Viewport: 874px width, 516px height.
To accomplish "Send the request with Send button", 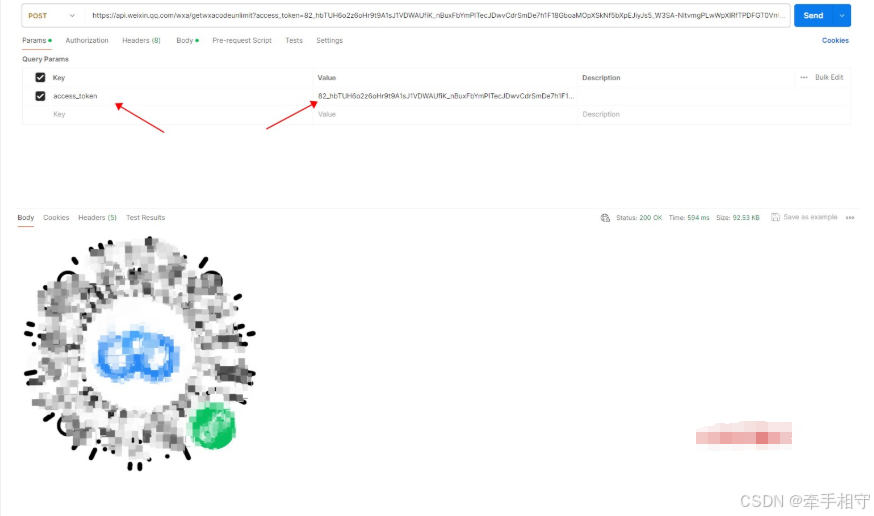I will tap(813, 16).
